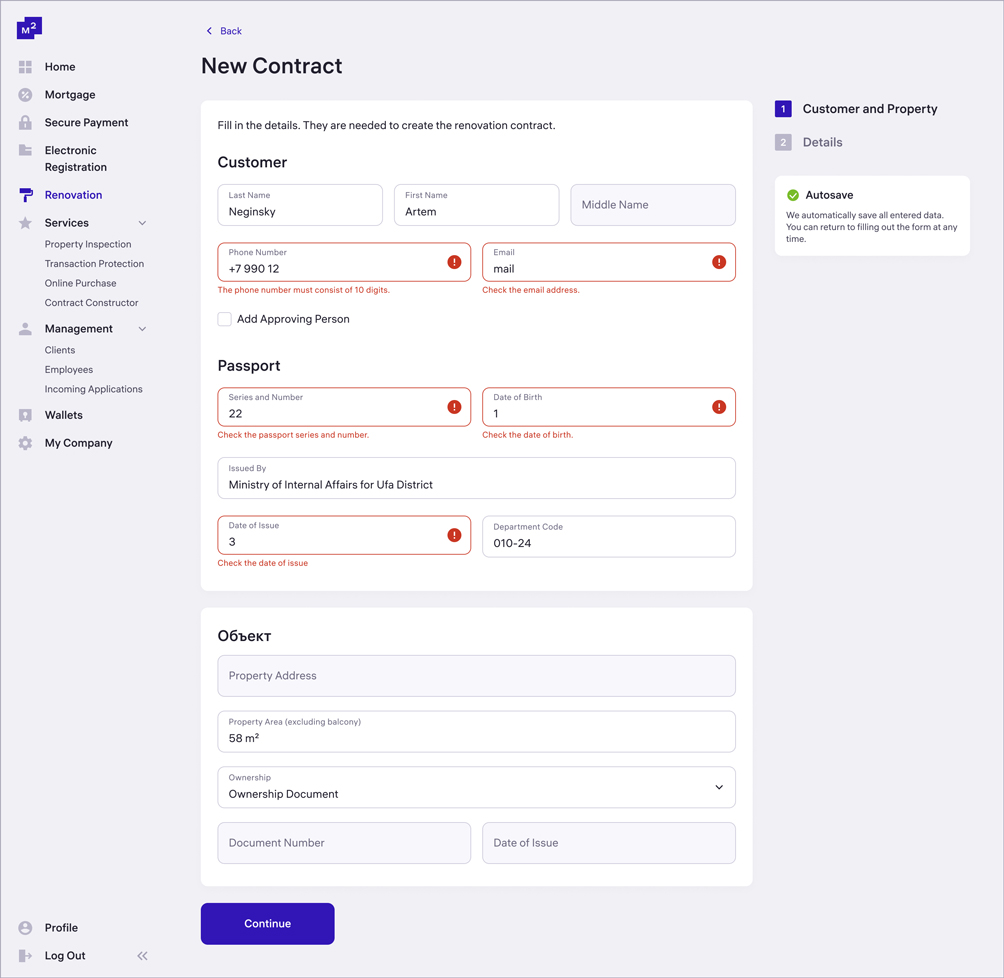Click the Electronic Registration folder icon
Image resolution: width=1004 pixels, height=978 pixels.
tap(24, 150)
